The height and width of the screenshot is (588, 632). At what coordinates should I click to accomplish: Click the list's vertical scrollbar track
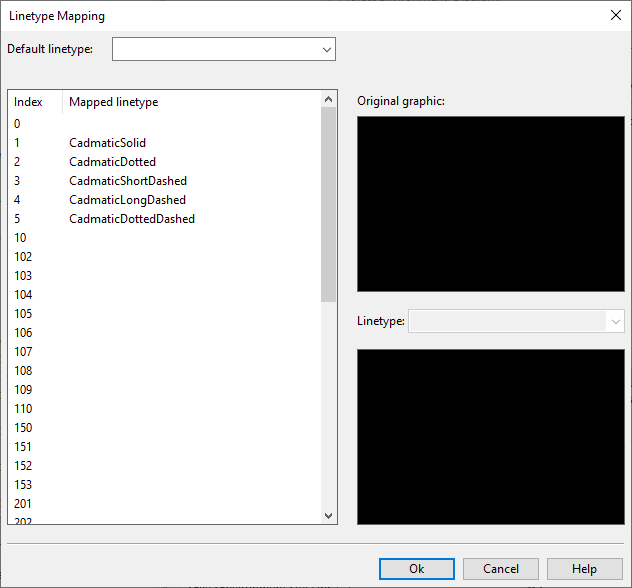pyautogui.click(x=329, y=400)
